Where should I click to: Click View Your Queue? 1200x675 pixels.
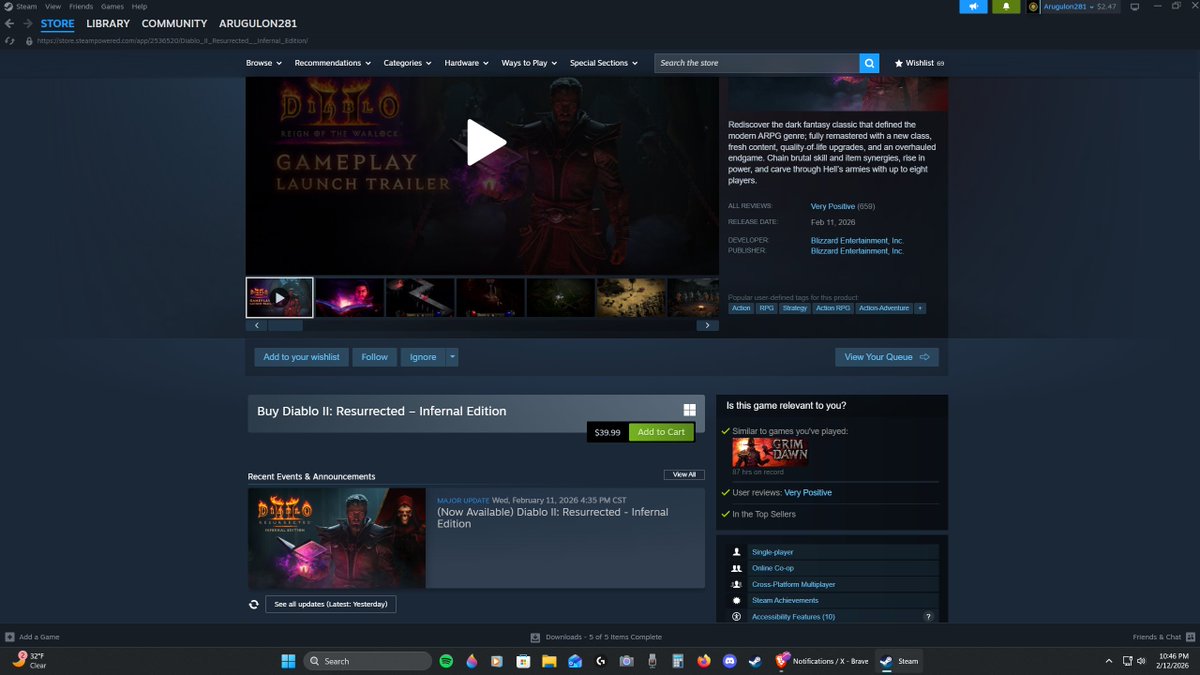tap(887, 357)
